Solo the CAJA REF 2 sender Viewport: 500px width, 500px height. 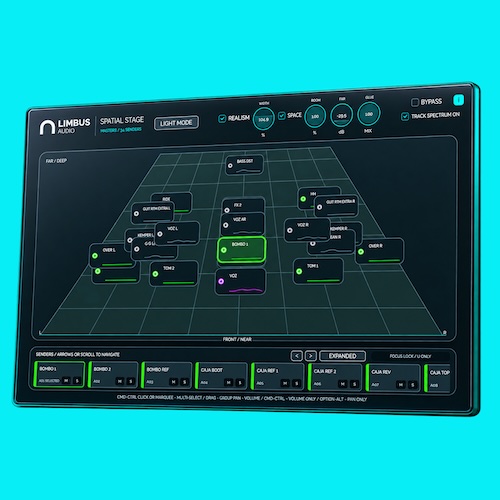click(x=354, y=384)
